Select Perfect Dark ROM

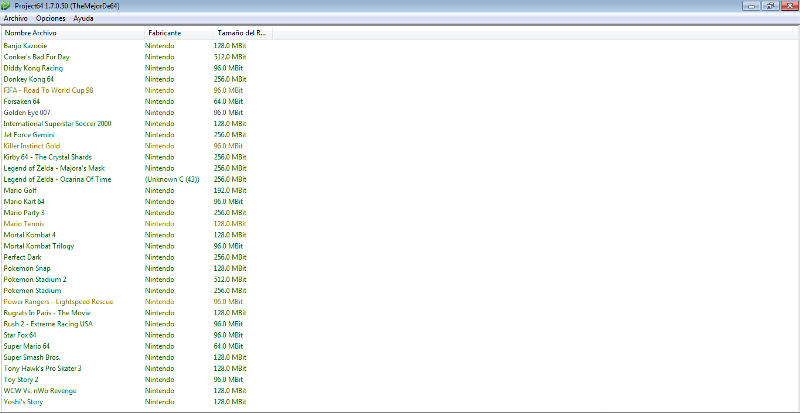(x=22, y=257)
